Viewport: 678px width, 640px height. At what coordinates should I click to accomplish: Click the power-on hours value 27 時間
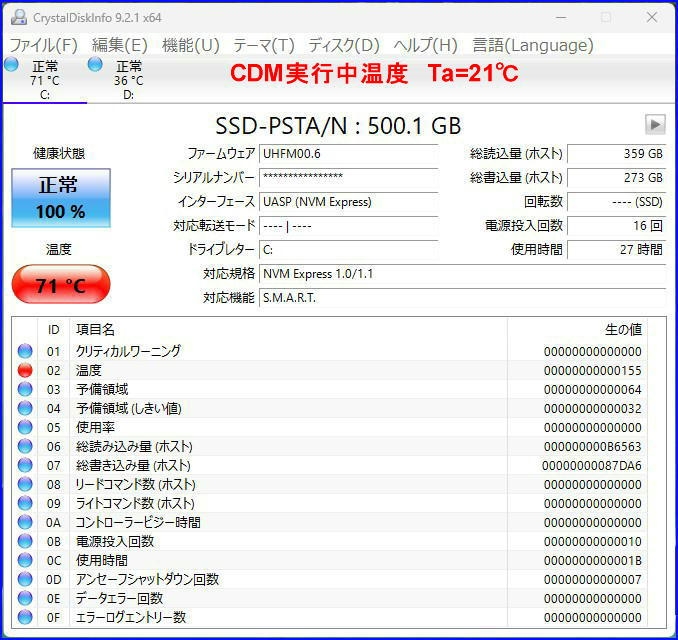coord(616,250)
